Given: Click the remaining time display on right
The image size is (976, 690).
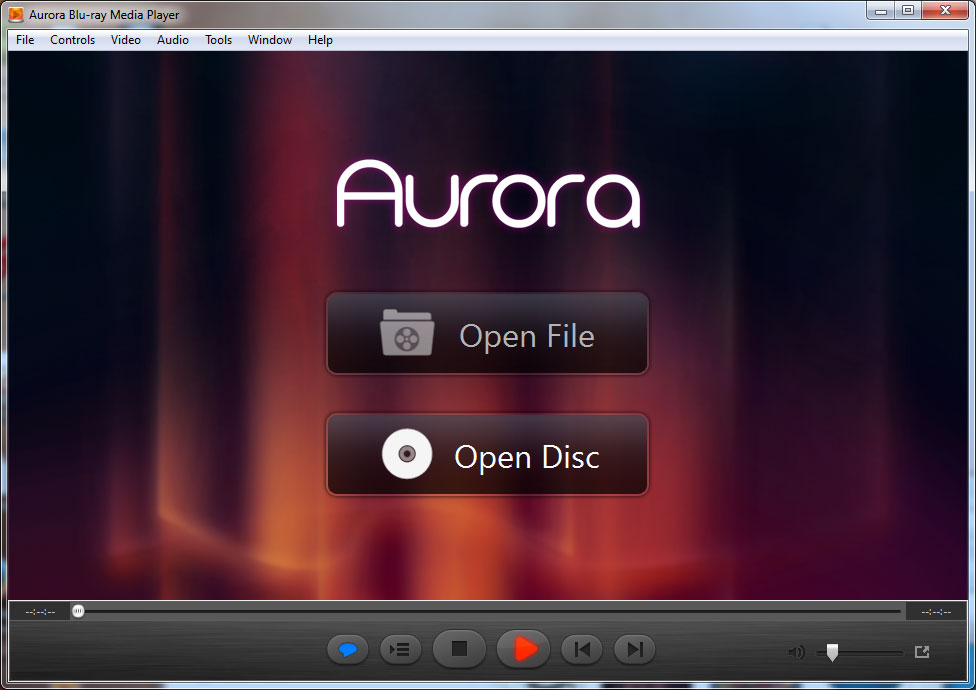Looking at the screenshot, I should point(936,612).
